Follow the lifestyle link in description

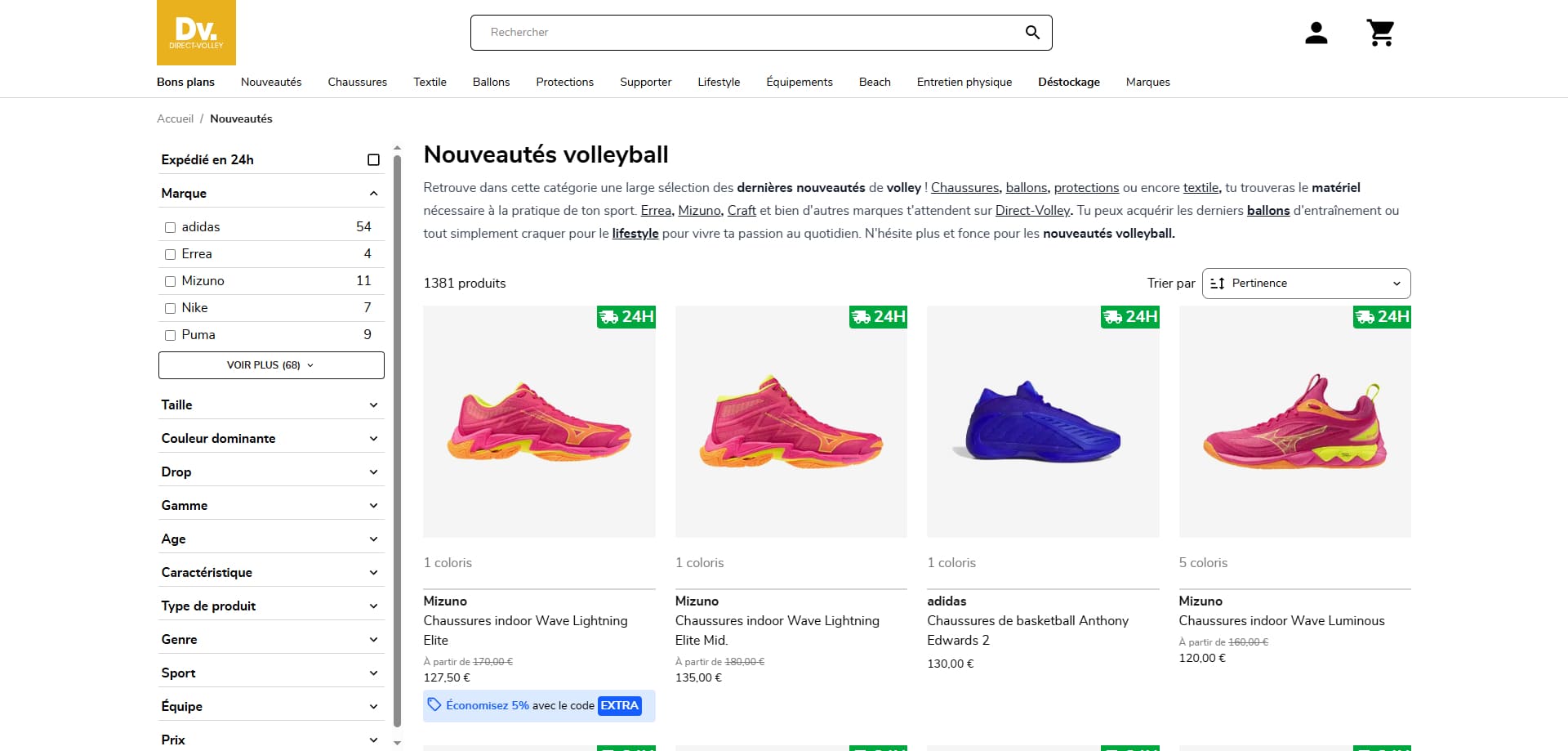(x=635, y=234)
